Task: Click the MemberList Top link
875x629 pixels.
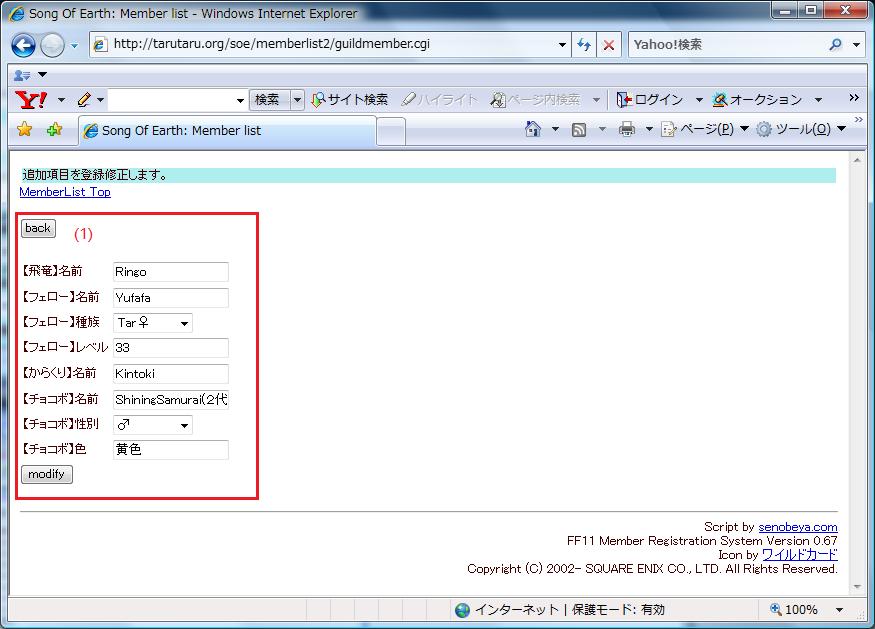Action: click(x=65, y=192)
